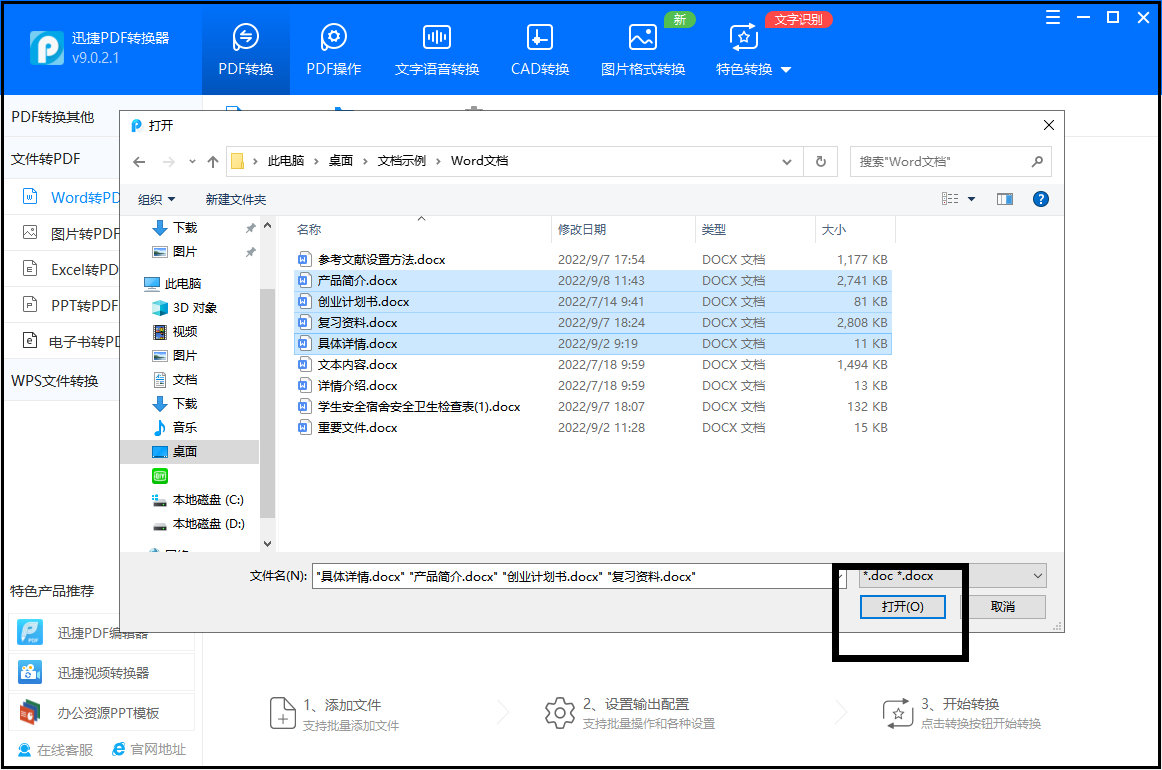
Task: Click 打开(O) button
Action: click(903, 607)
